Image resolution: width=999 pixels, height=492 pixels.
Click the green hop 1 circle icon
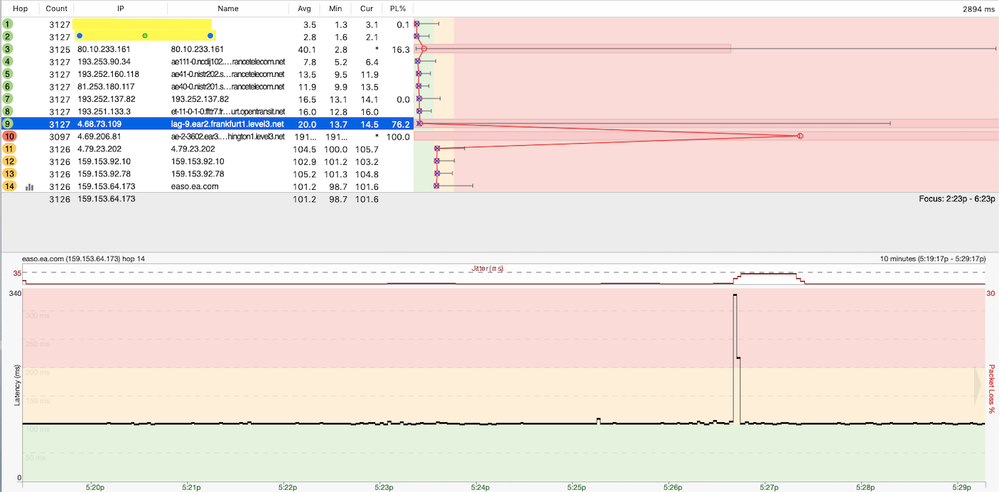point(8,23)
